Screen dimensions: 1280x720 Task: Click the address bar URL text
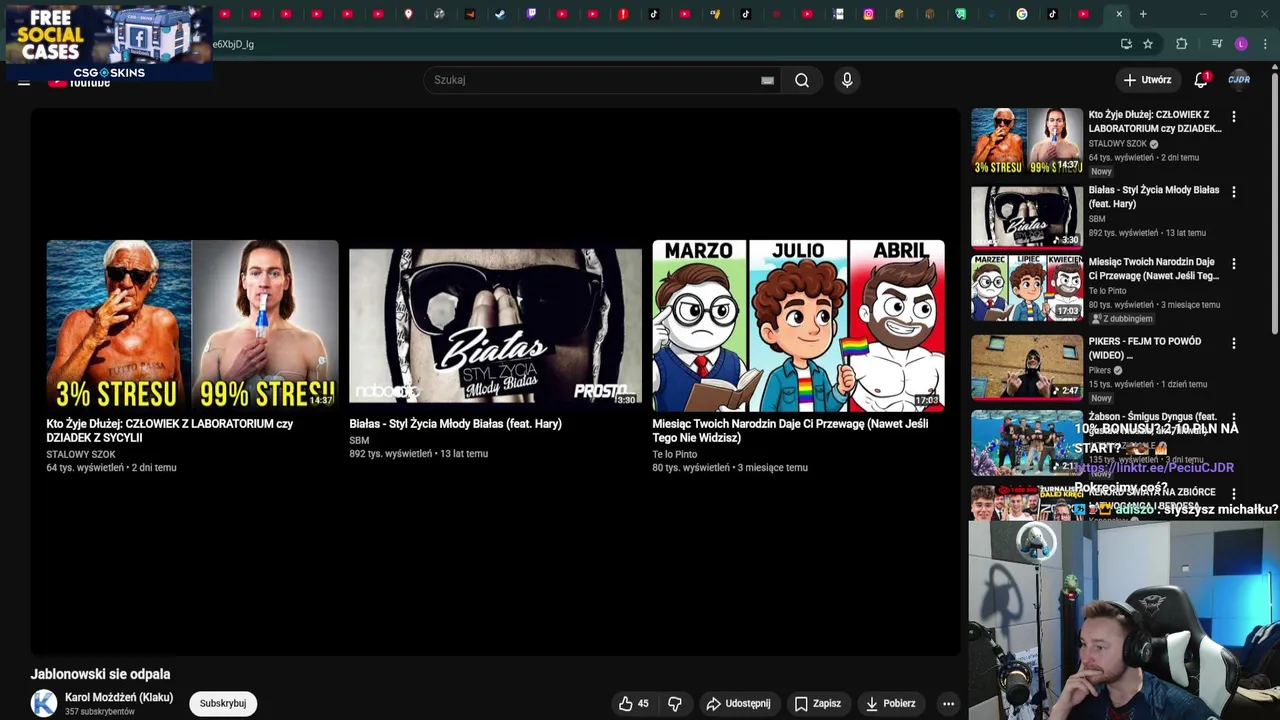pyautogui.click(x=233, y=44)
